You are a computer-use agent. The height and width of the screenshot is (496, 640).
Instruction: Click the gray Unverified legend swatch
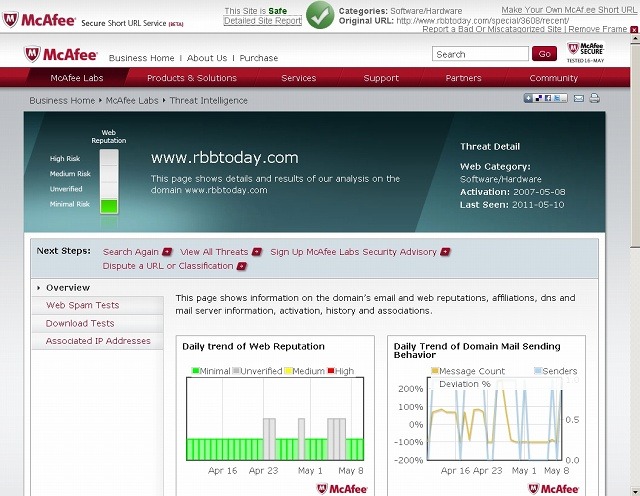point(236,371)
